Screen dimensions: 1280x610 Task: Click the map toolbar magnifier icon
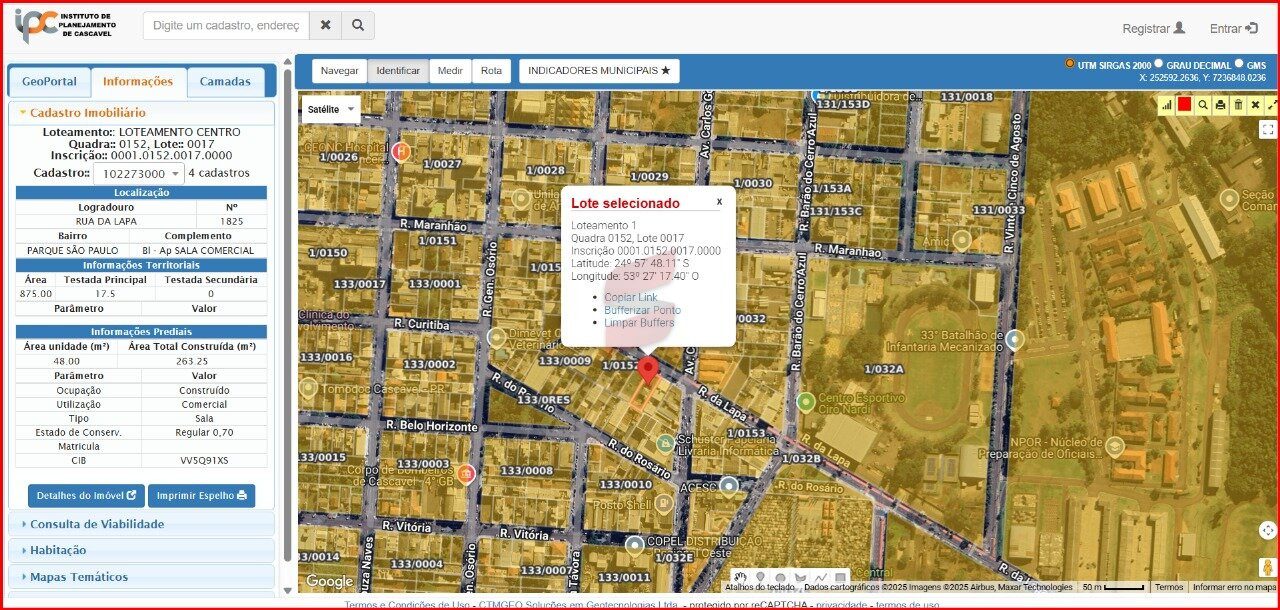click(x=1203, y=105)
